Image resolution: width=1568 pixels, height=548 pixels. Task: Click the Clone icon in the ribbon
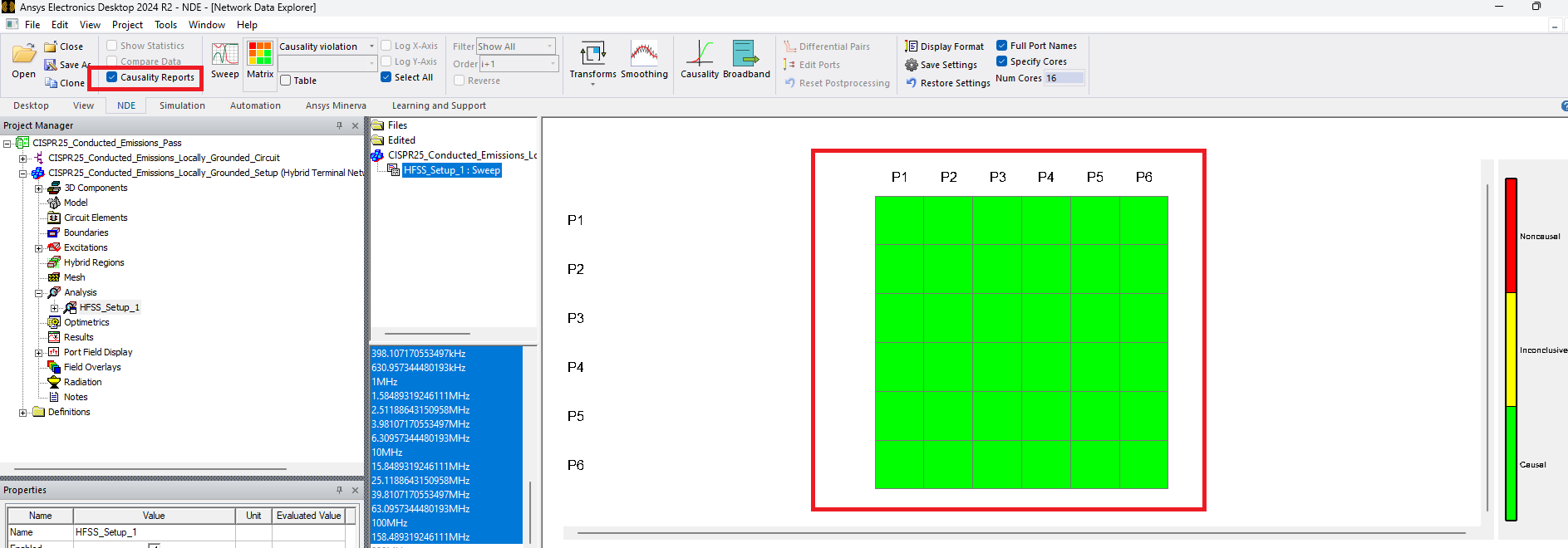pyautogui.click(x=50, y=83)
